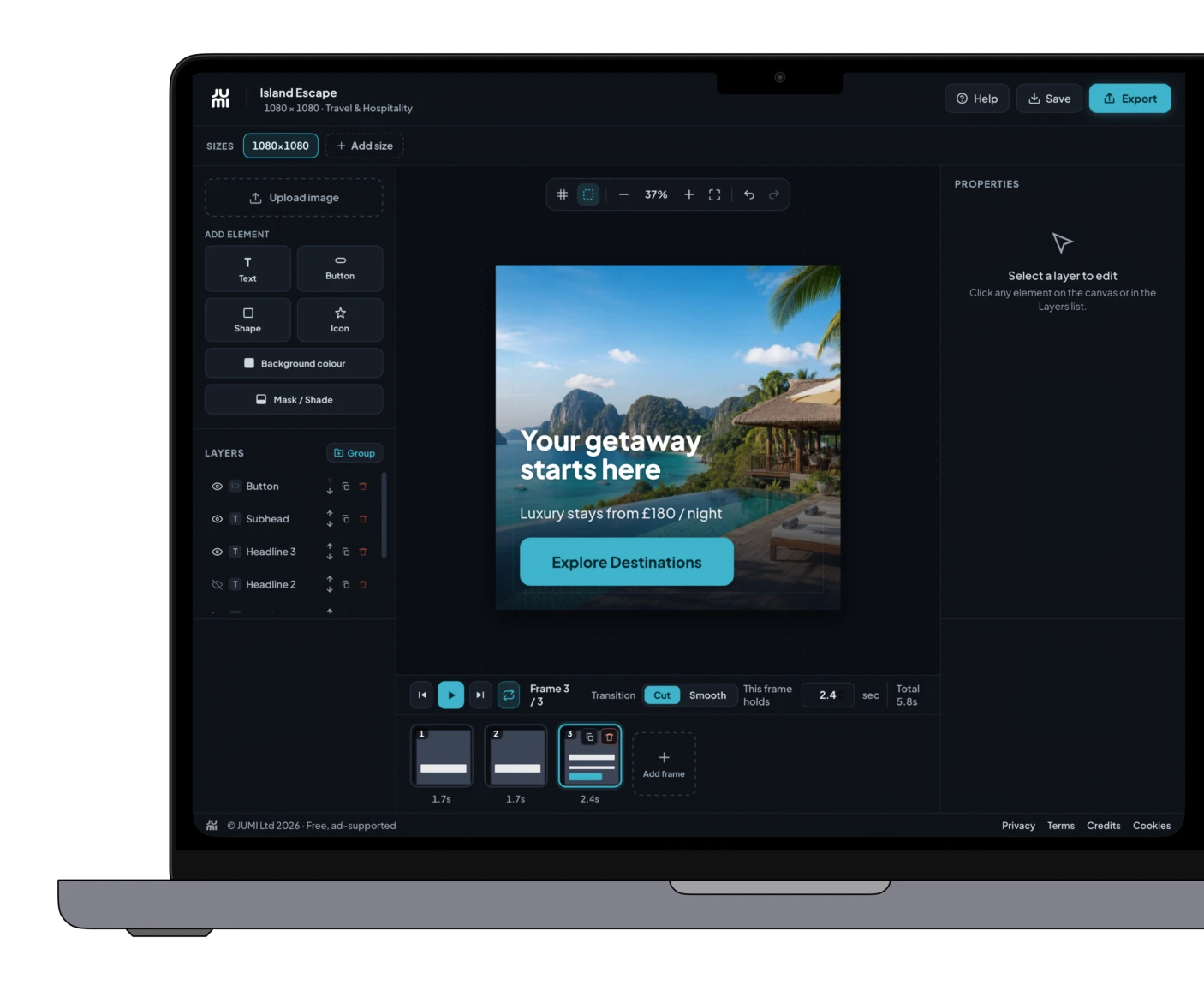The image size is (1204, 991).
Task: Click the JUMI logo in the header
Action: [221, 99]
